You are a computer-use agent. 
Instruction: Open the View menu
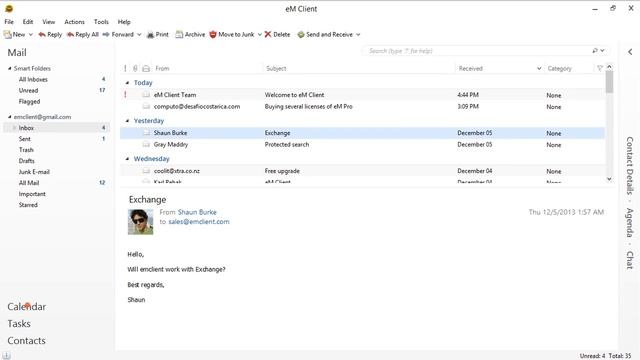pos(48,22)
